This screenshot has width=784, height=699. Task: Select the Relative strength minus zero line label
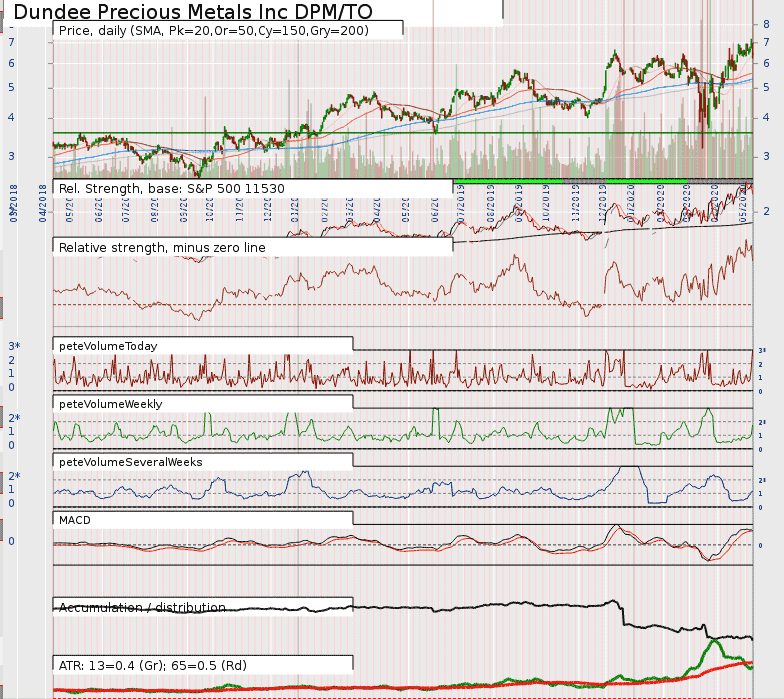[162, 248]
